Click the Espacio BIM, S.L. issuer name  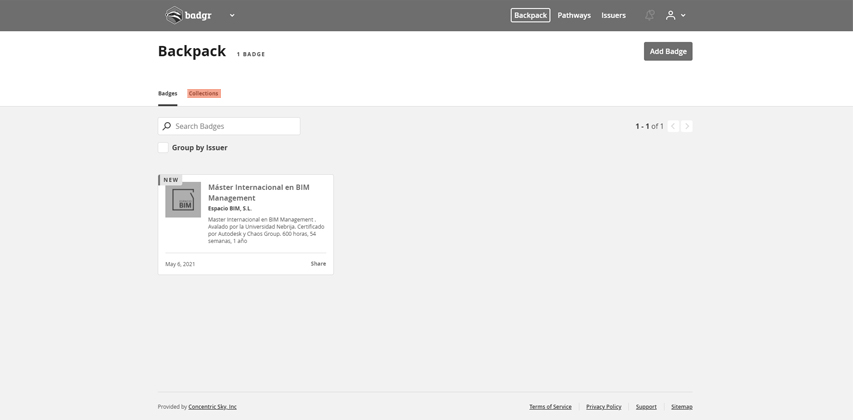point(230,208)
